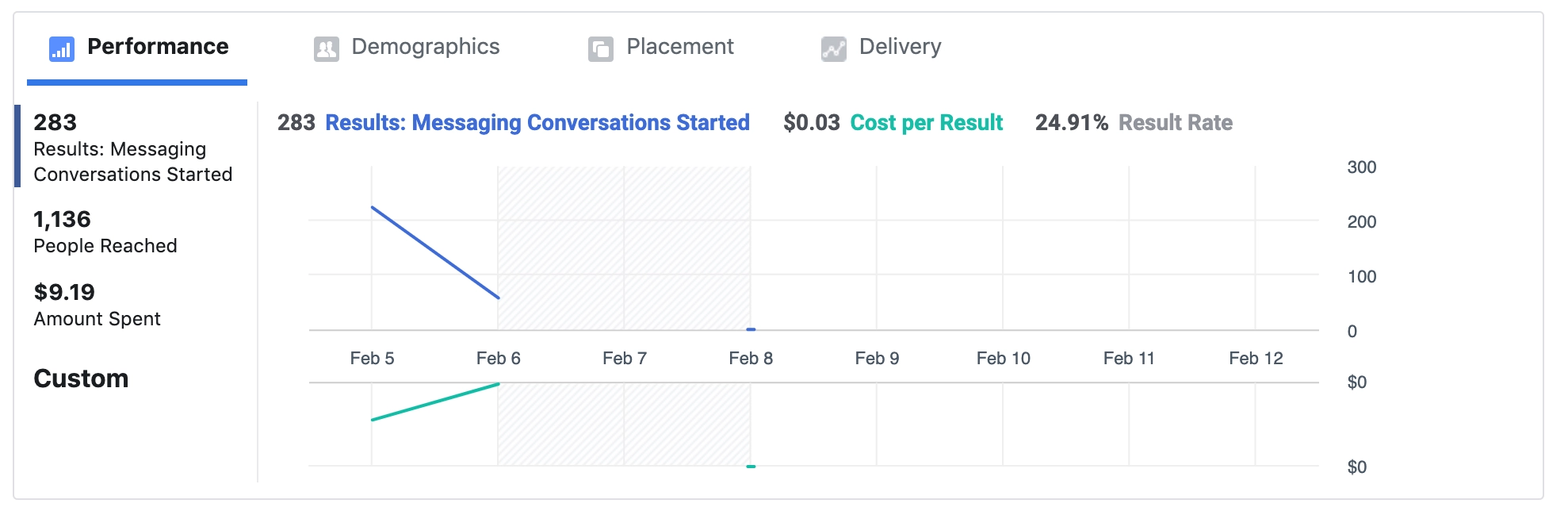1568x511 pixels.
Task: Click the blue results line on chart
Action: click(435, 252)
